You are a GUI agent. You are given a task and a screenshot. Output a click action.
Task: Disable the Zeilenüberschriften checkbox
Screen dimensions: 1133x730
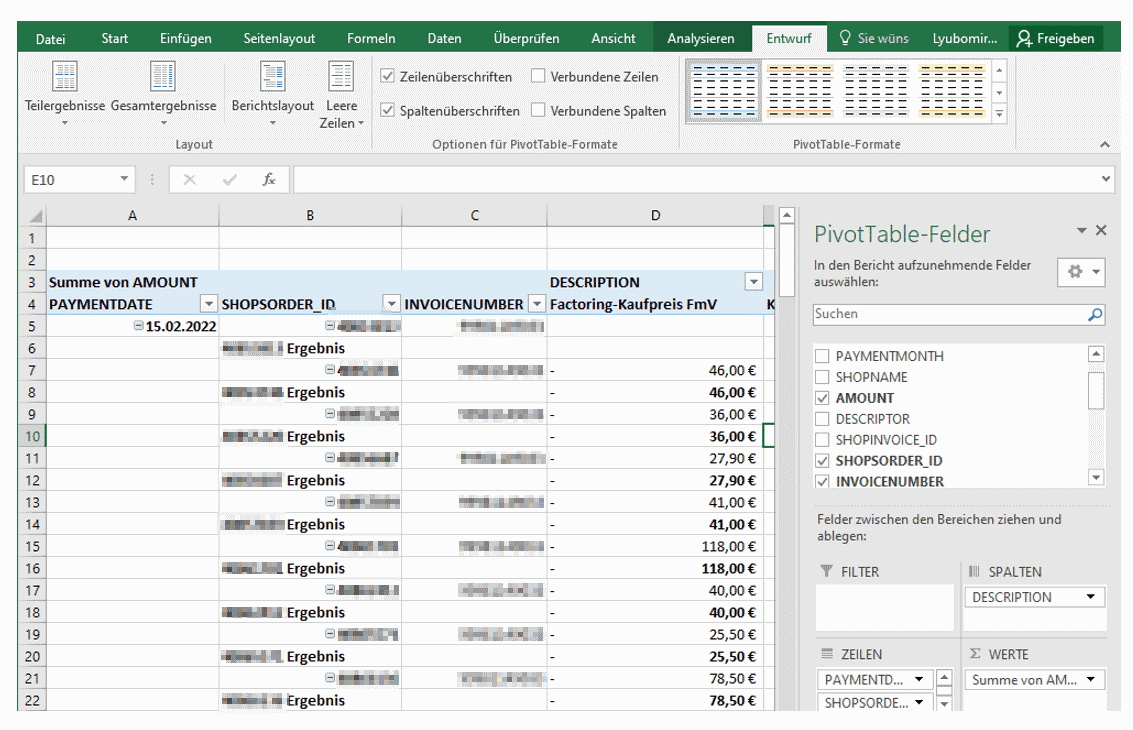pos(388,76)
